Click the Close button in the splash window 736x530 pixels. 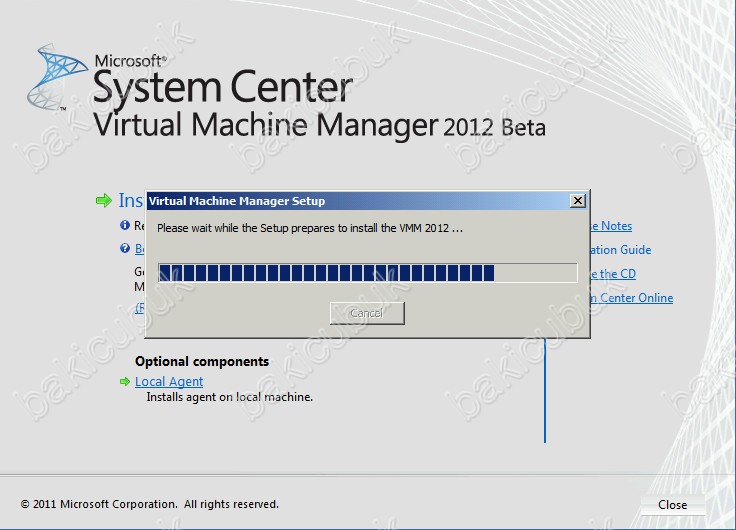(672, 505)
